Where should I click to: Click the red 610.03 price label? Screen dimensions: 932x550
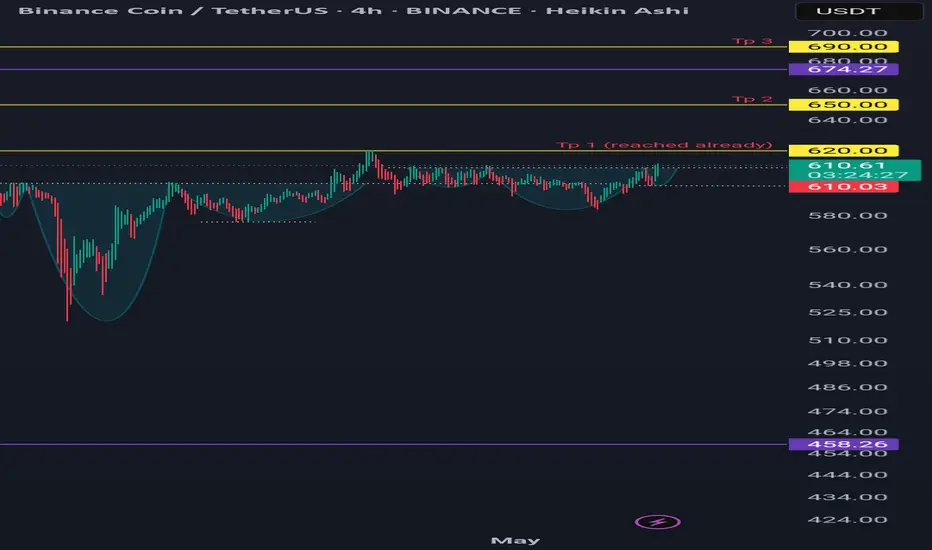pyautogui.click(x=843, y=187)
